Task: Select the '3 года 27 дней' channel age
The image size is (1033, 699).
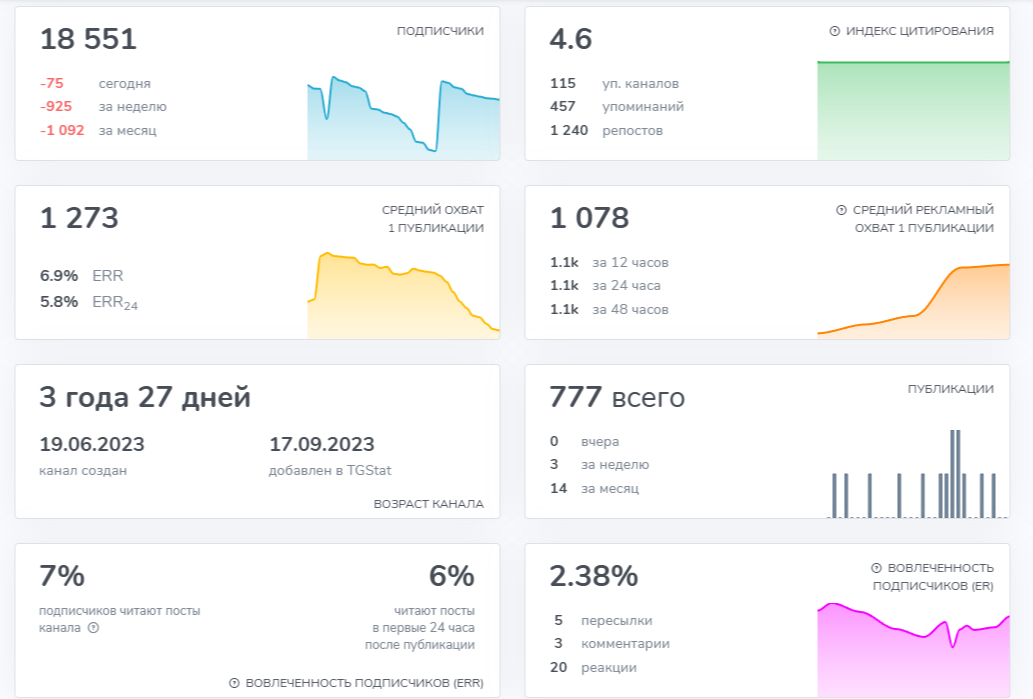Action: (x=145, y=397)
